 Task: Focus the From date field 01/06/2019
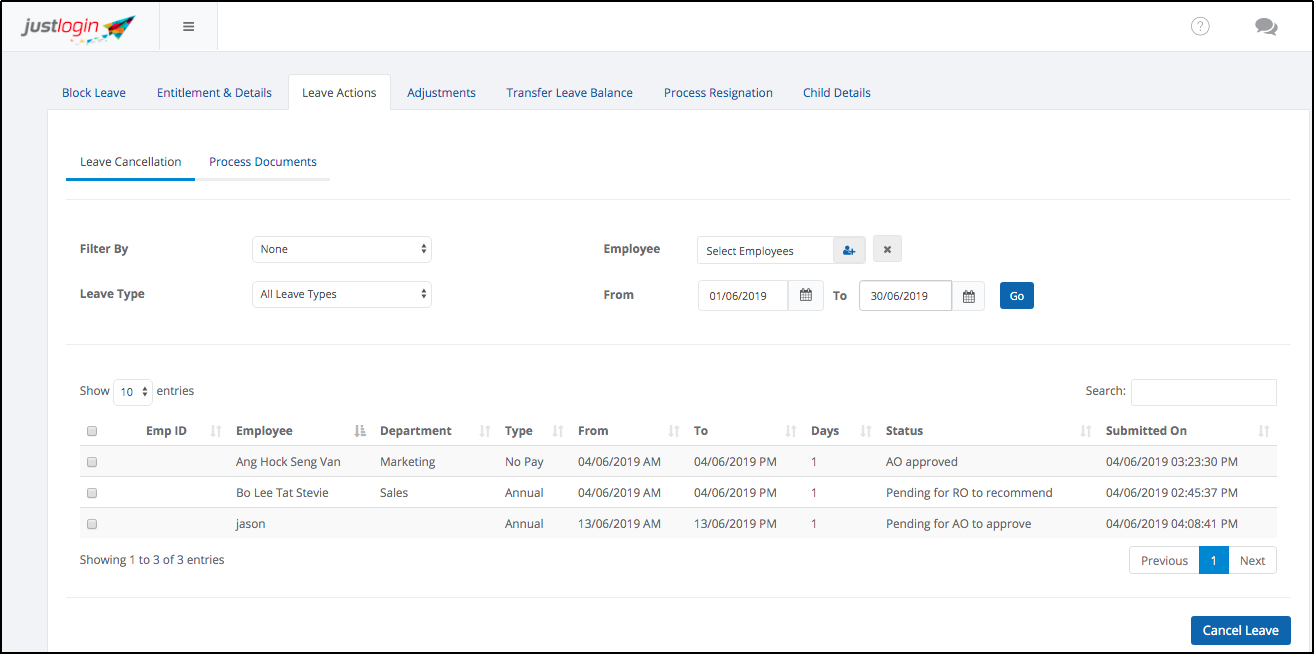pyautogui.click(x=743, y=296)
